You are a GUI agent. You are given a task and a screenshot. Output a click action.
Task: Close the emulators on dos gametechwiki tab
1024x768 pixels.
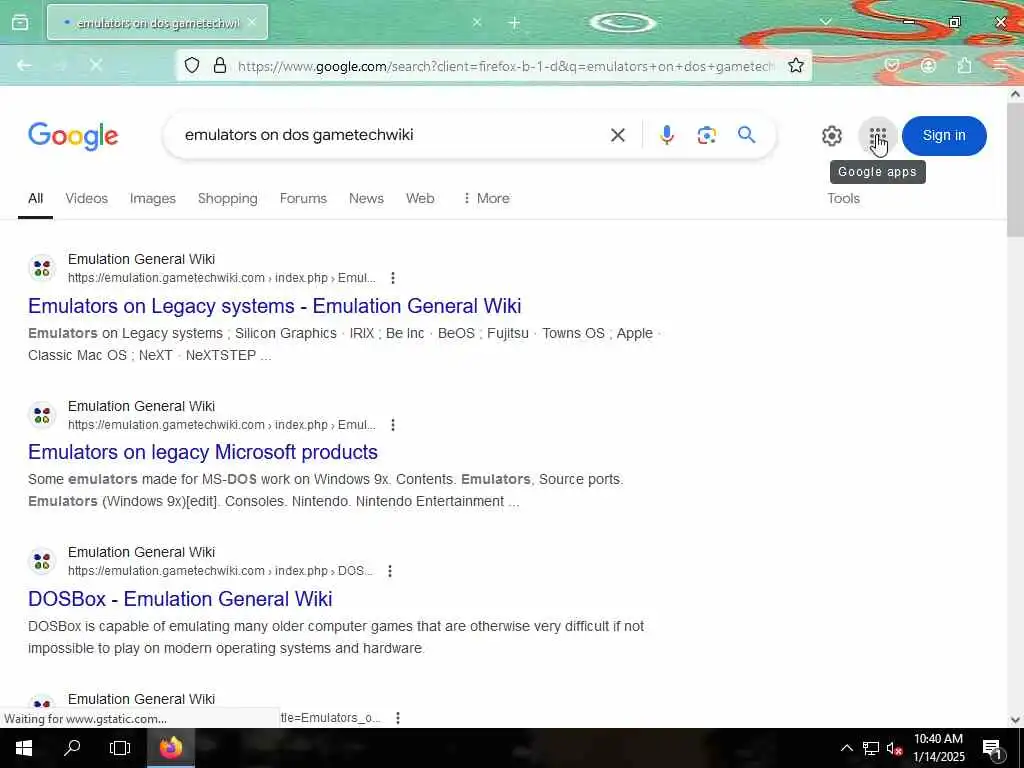252,23
